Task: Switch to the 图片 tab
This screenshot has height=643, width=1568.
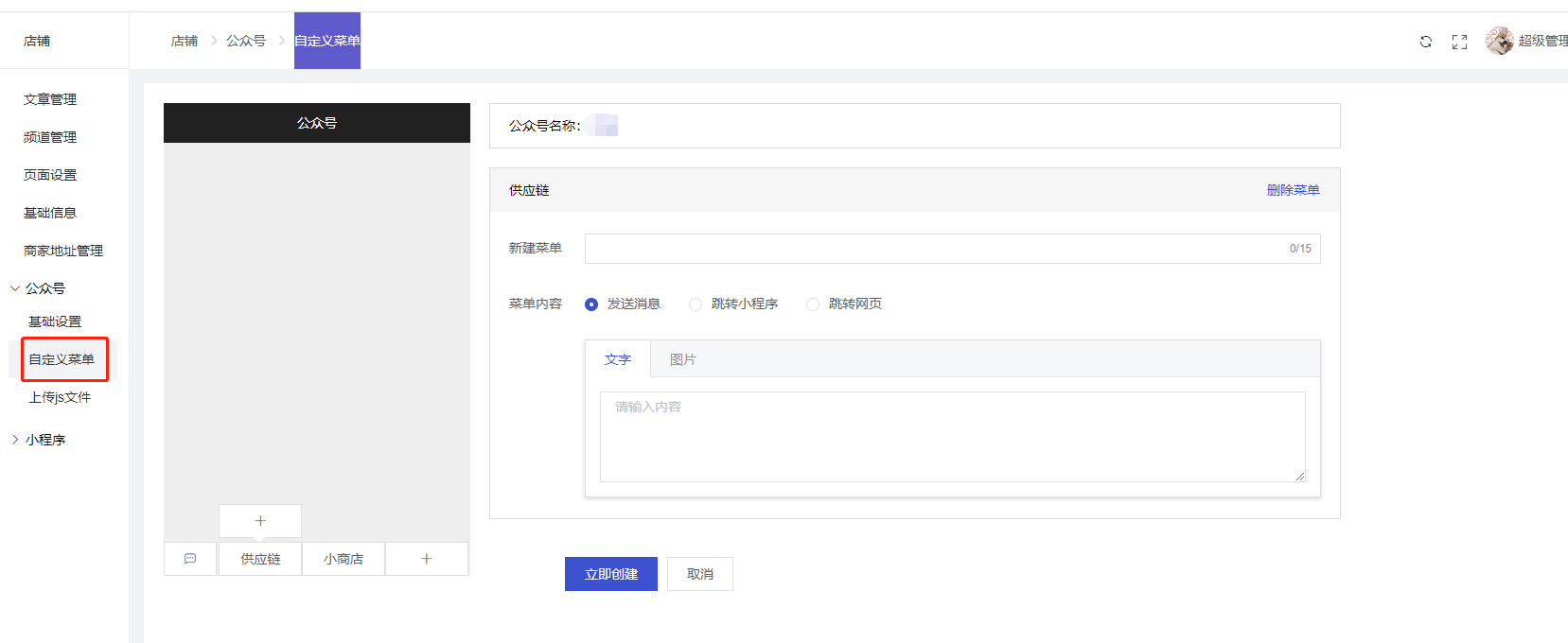Action: 682,359
